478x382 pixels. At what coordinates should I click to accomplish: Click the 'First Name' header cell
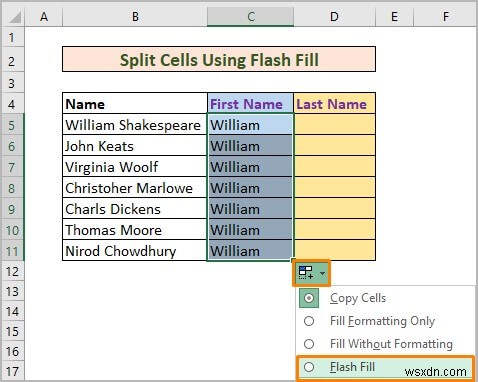pyautogui.click(x=250, y=104)
